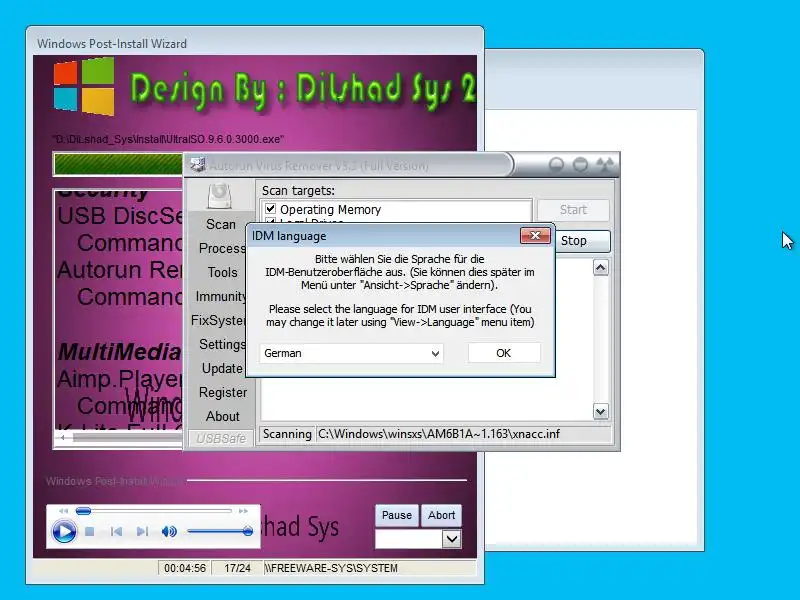The width and height of the screenshot is (800, 600).
Task: Select the Autorun Re entry in the install list
Action: pyautogui.click(x=120, y=269)
